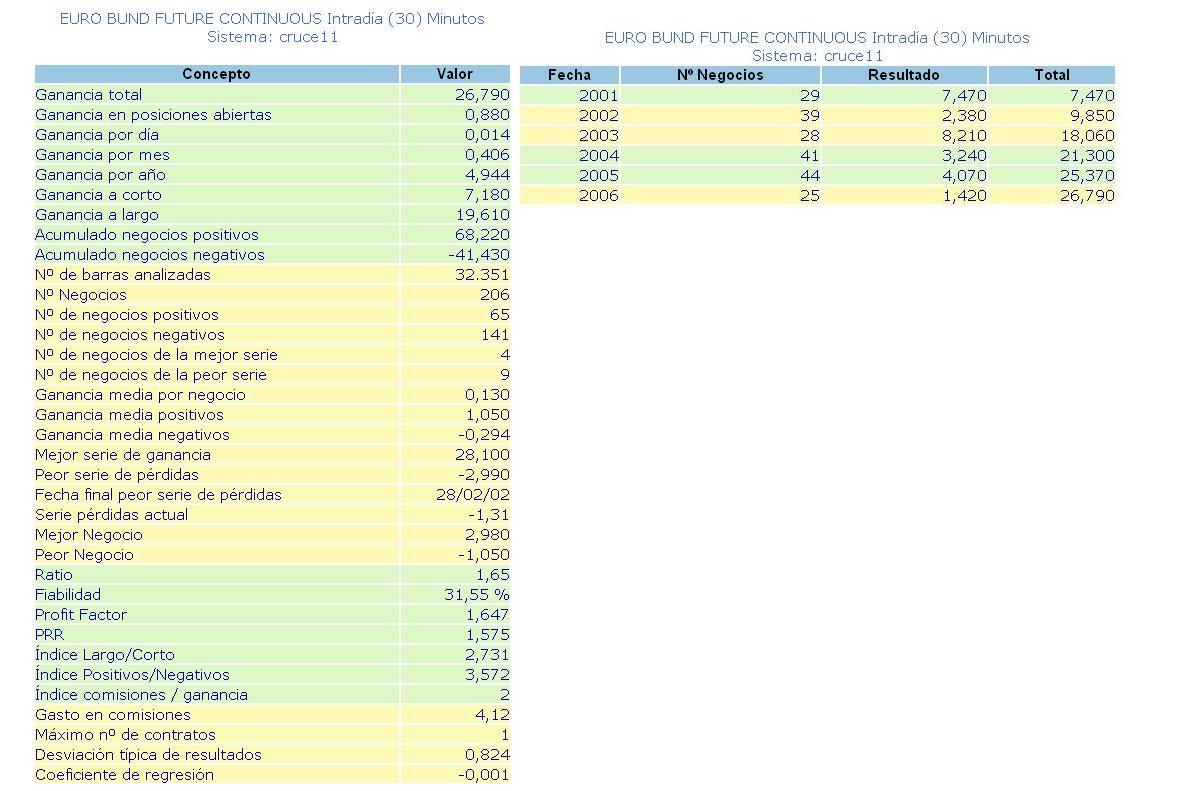Click "Nº de negocios positivos" label
Screen dimensions: 1179x791
point(127,314)
